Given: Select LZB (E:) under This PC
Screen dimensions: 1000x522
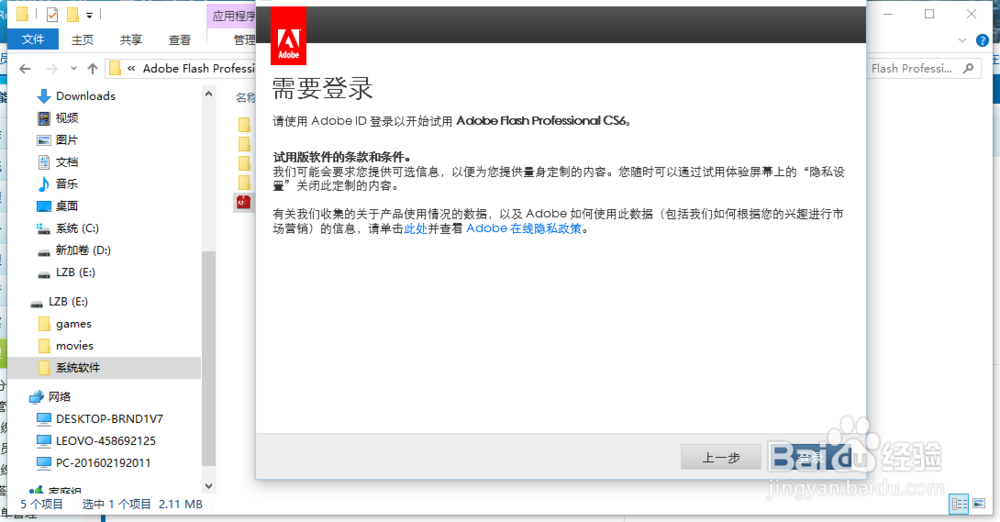Looking at the screenshot, I should [x=75, y=272].
